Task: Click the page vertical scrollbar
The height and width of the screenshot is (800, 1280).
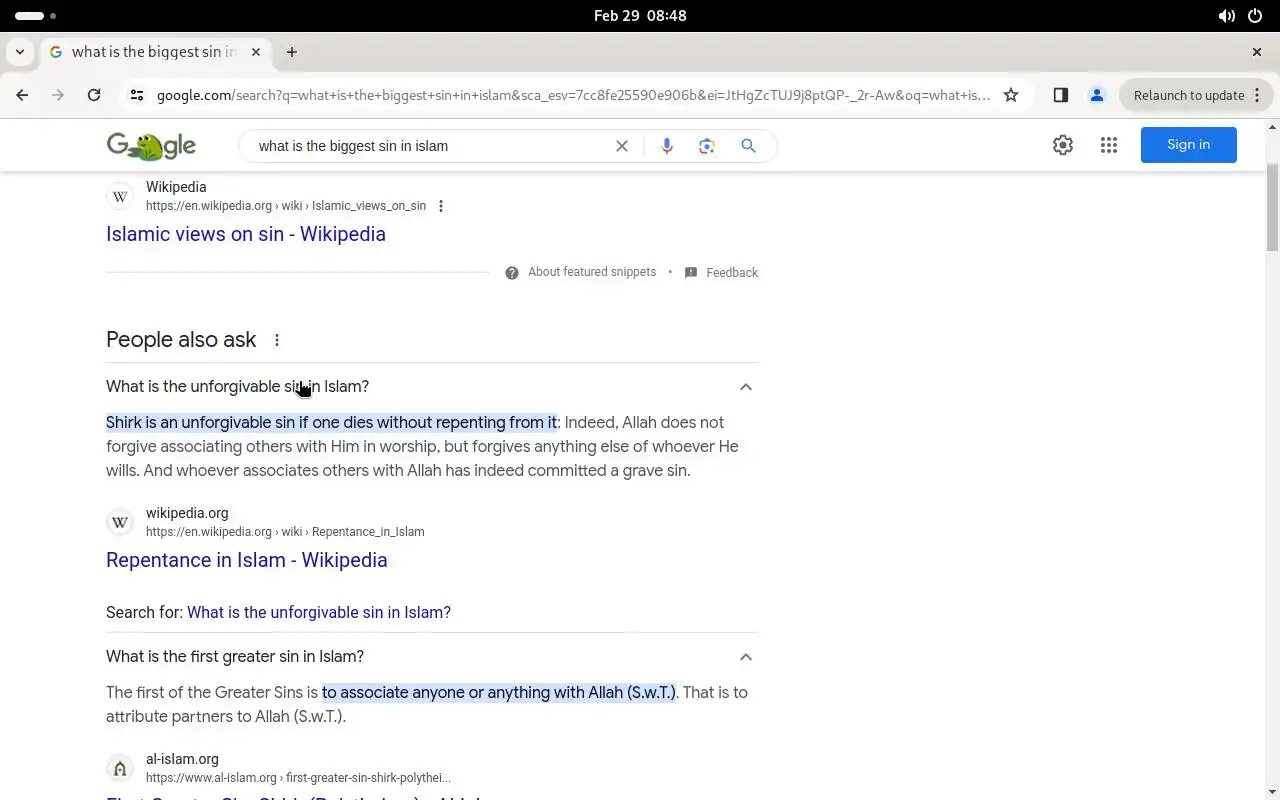Action: 1272,206
